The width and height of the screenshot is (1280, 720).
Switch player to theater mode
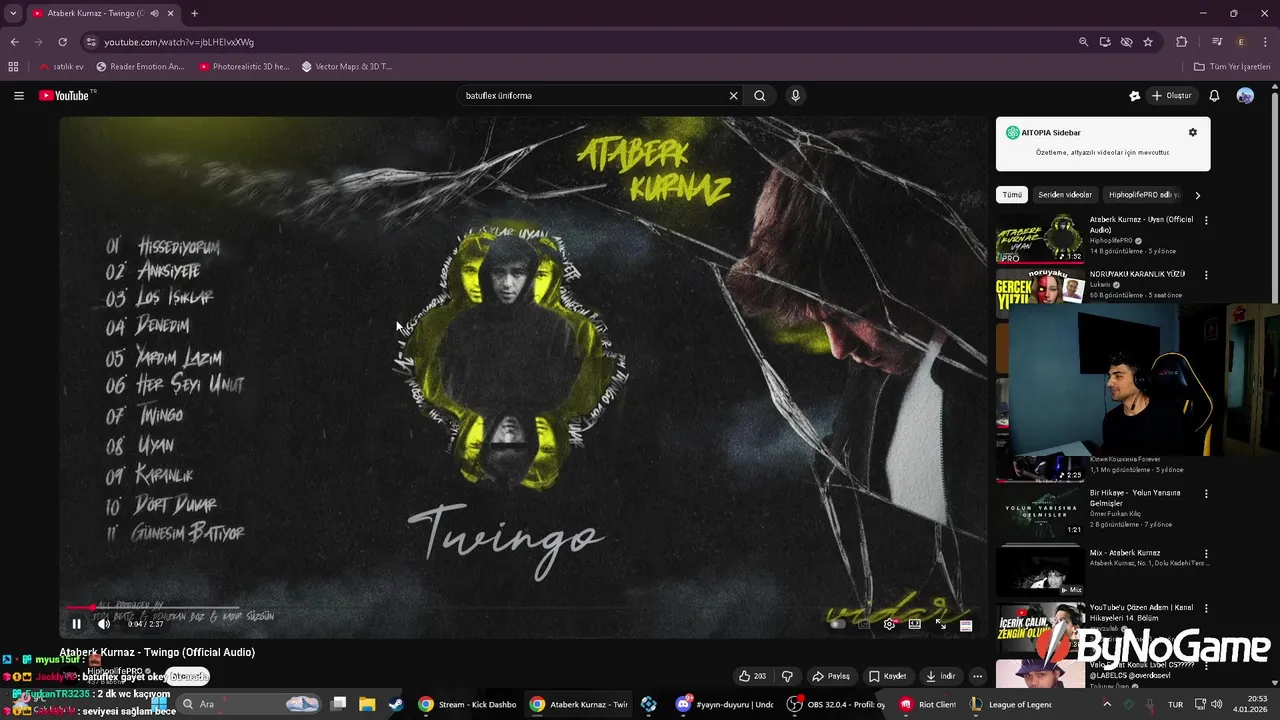click(915, 624)
